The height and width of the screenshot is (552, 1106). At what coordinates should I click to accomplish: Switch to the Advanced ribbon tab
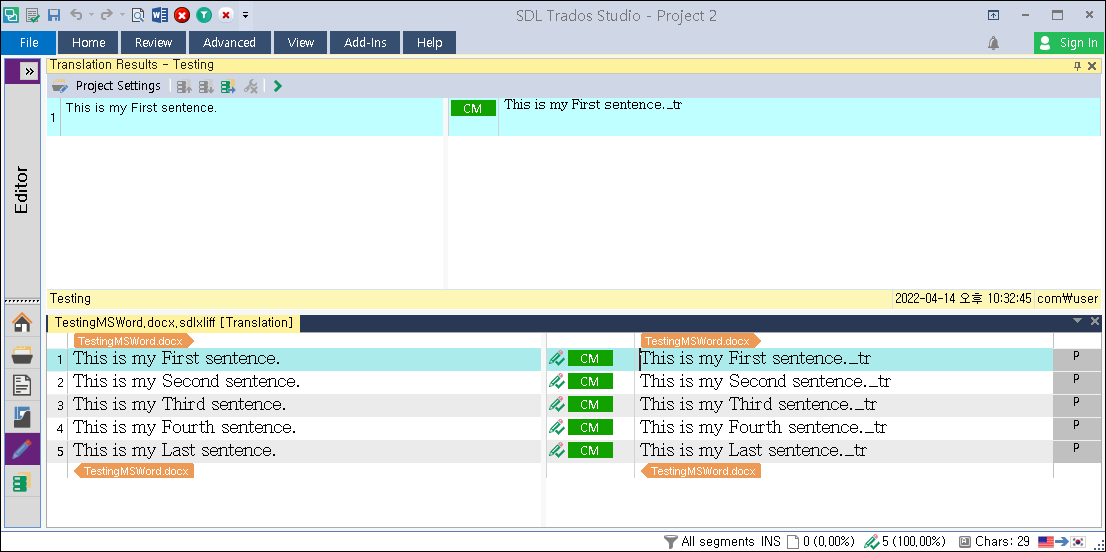click(x=229, y=42)
